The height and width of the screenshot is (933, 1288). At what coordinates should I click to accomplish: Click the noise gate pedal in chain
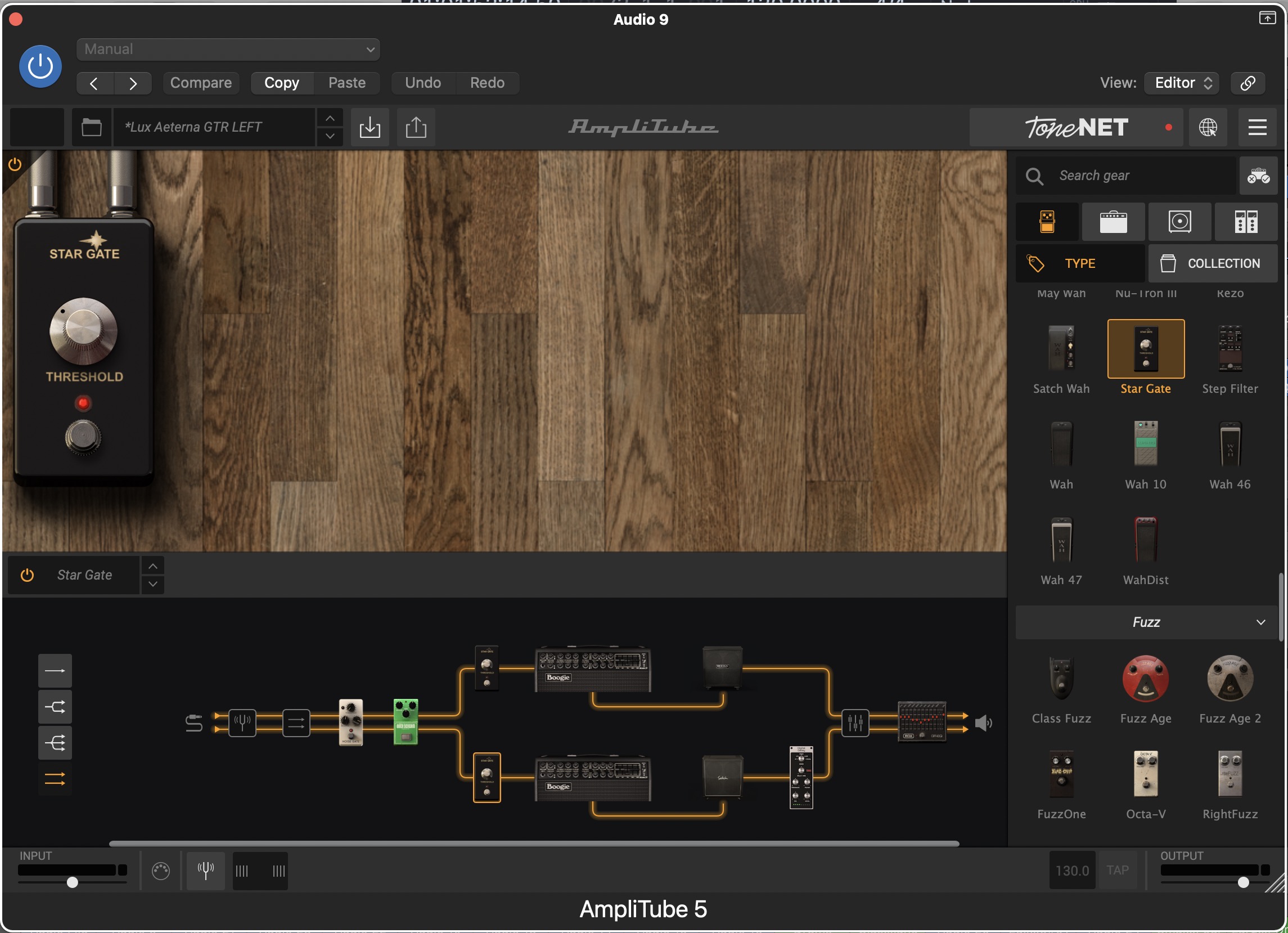(x=350, y=721)
